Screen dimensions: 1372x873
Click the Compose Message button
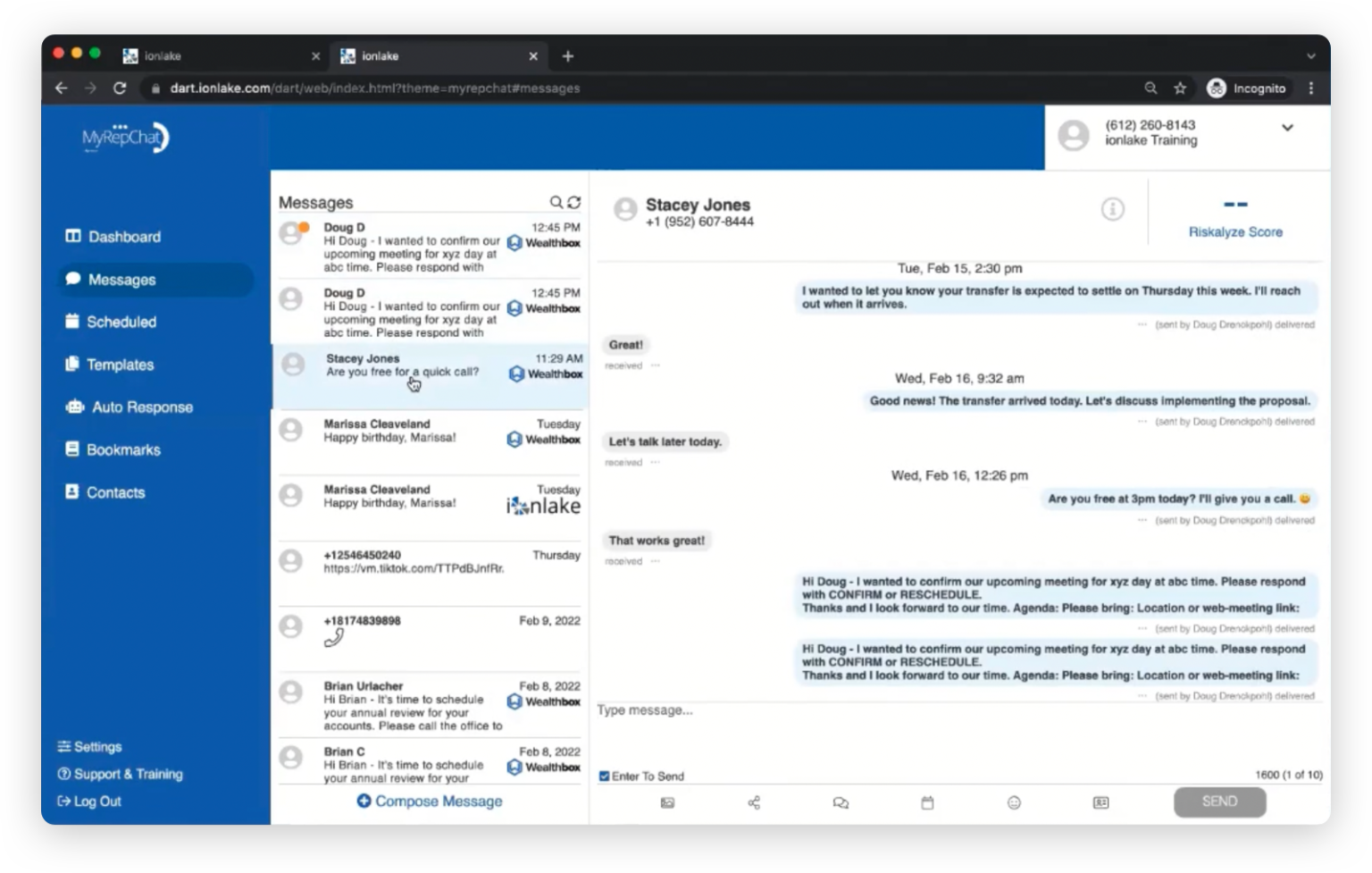click(429, 801)
